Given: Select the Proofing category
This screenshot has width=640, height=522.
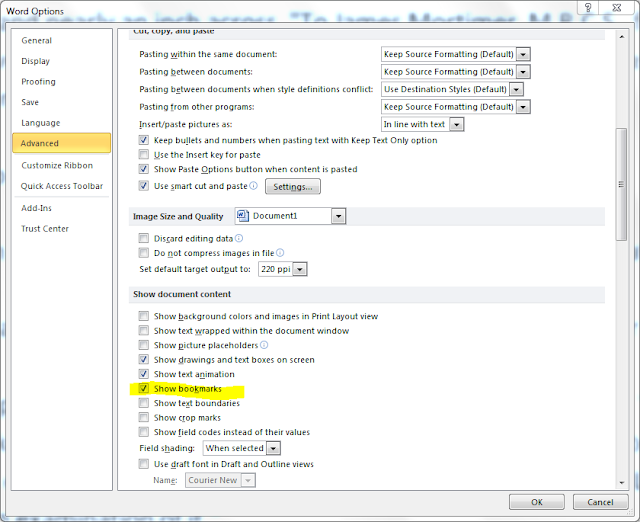Looking at the screenshot, I should [62, 81].
